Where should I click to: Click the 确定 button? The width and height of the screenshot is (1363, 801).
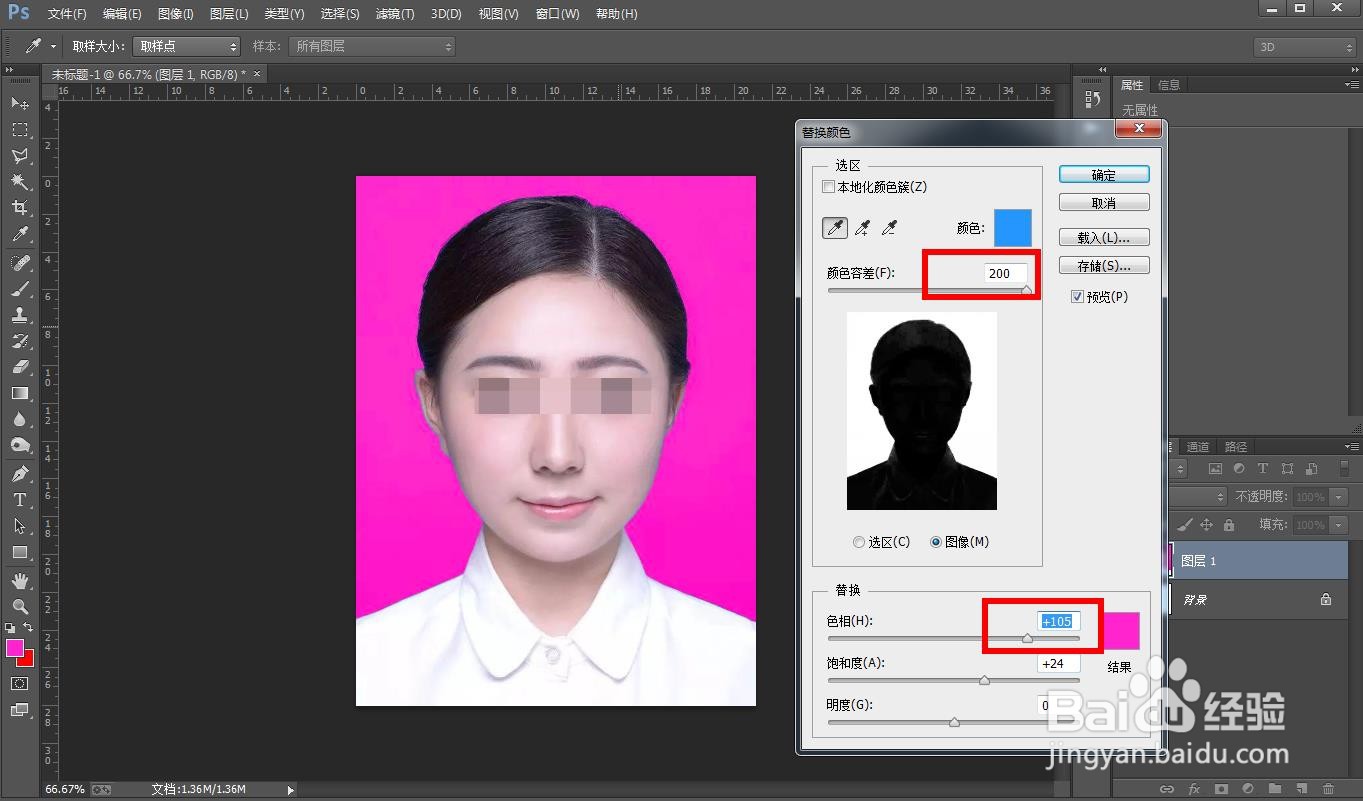coord(1104,175)
